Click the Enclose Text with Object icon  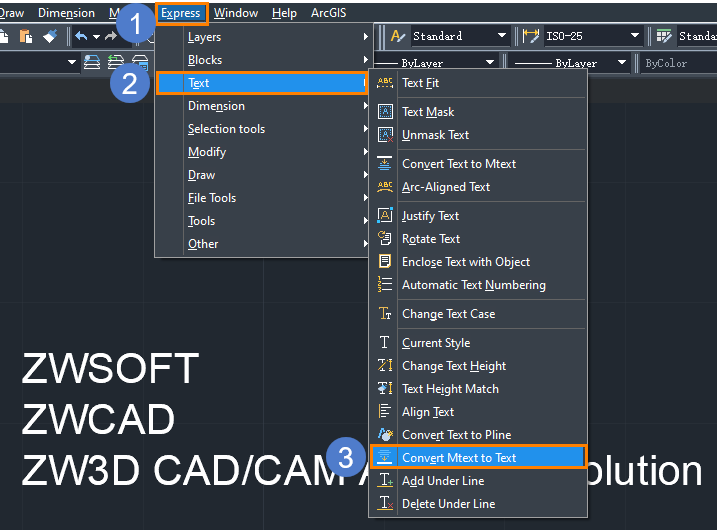click(385, 262)
